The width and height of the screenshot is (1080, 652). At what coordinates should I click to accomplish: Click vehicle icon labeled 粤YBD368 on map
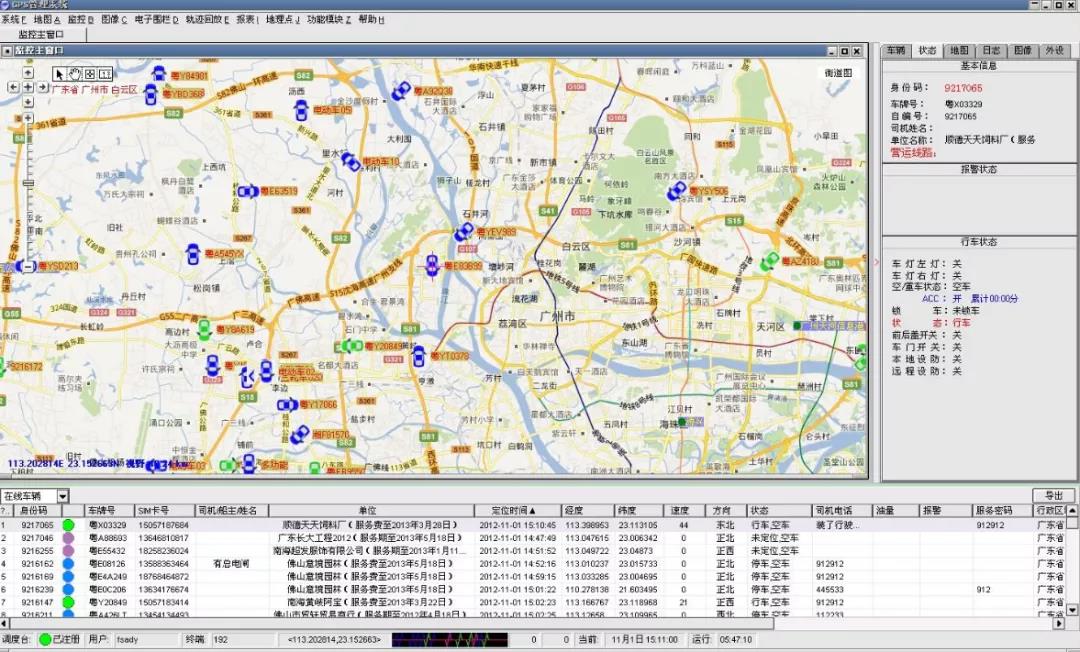tap(151, 94)
